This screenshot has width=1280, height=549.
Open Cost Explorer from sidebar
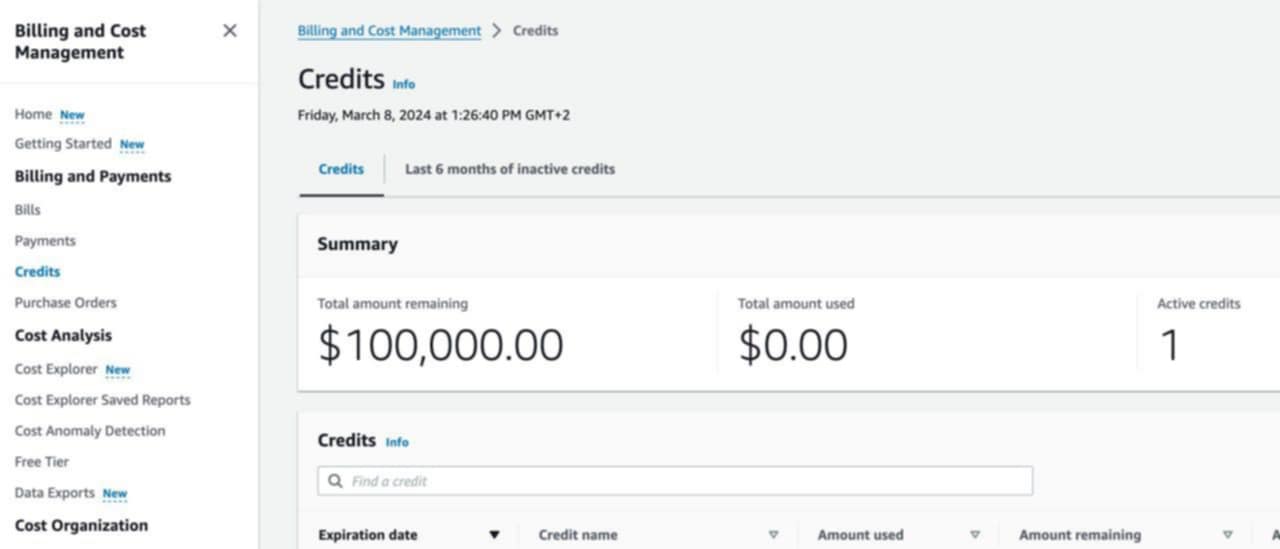click(56, 369)
